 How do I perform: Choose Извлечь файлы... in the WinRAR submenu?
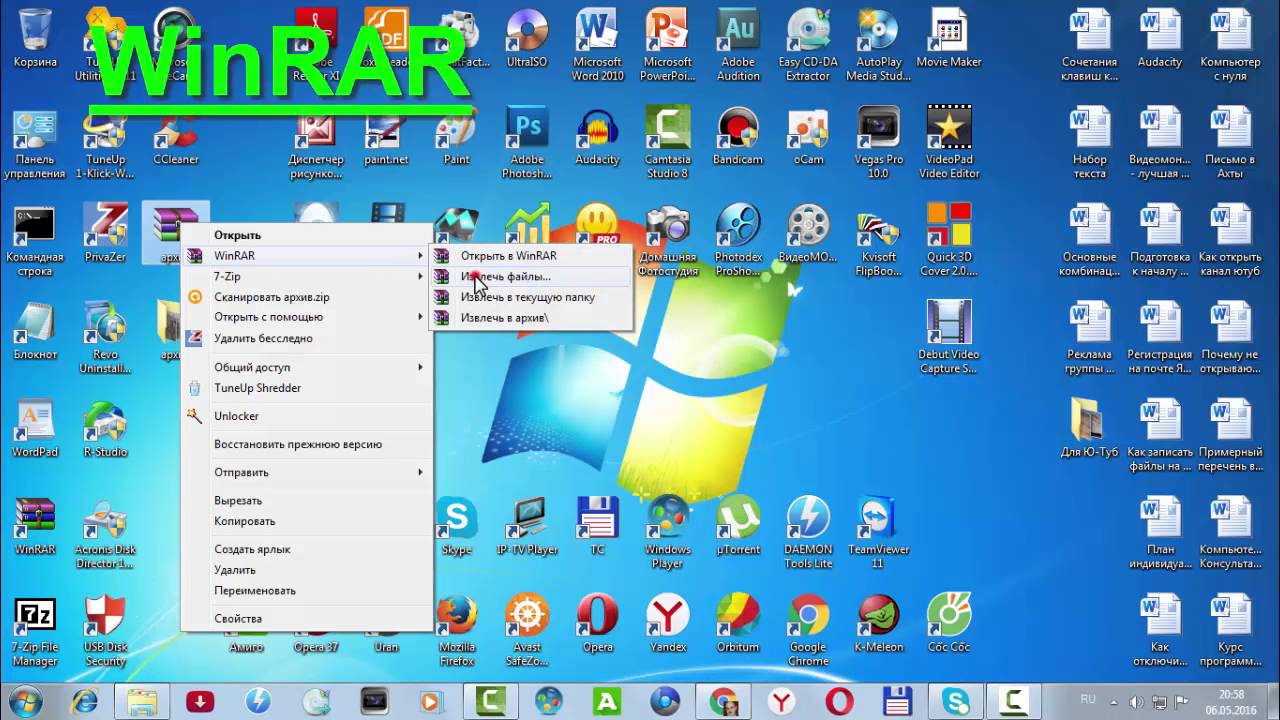[x=531, y=276]
